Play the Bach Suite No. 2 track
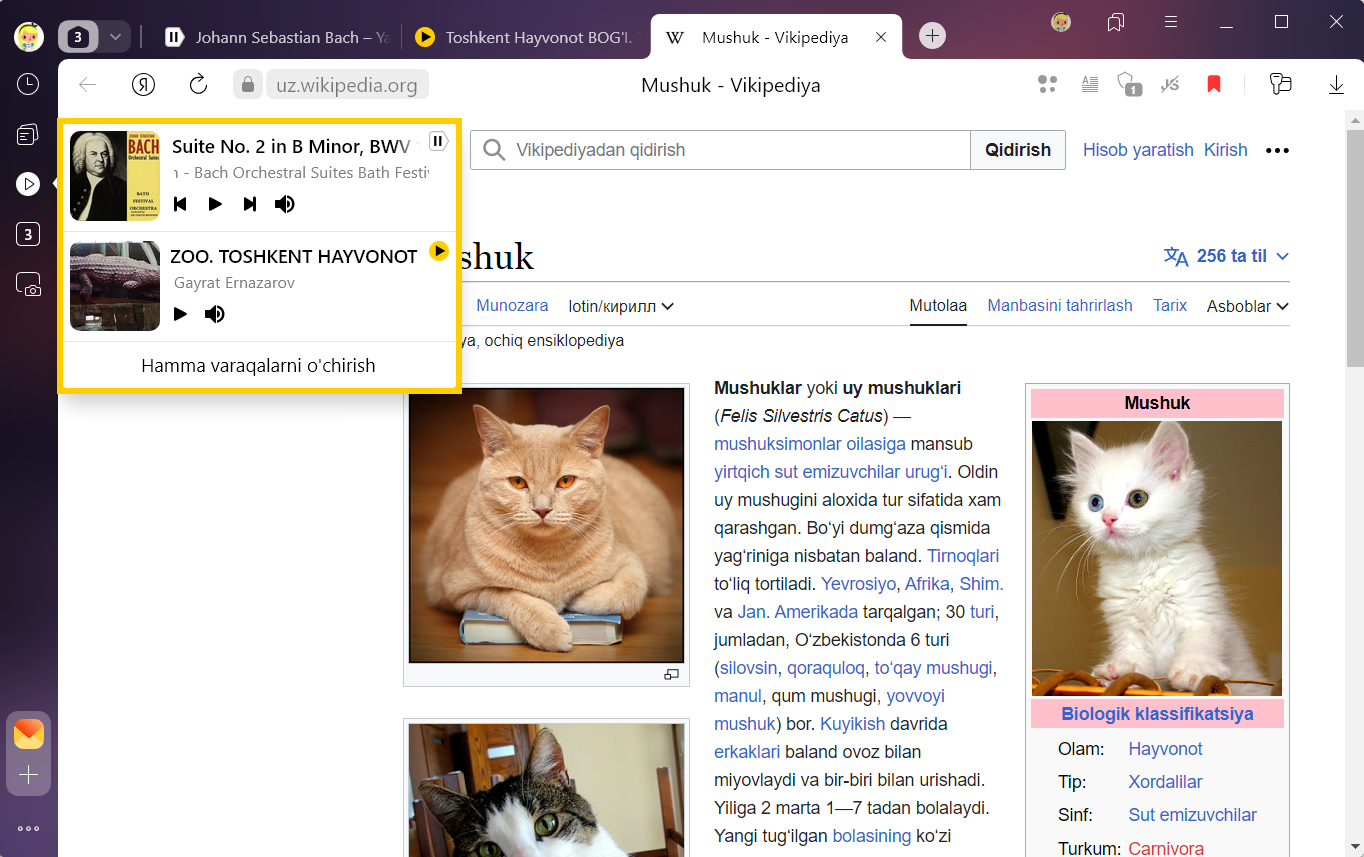 [215, 204]
